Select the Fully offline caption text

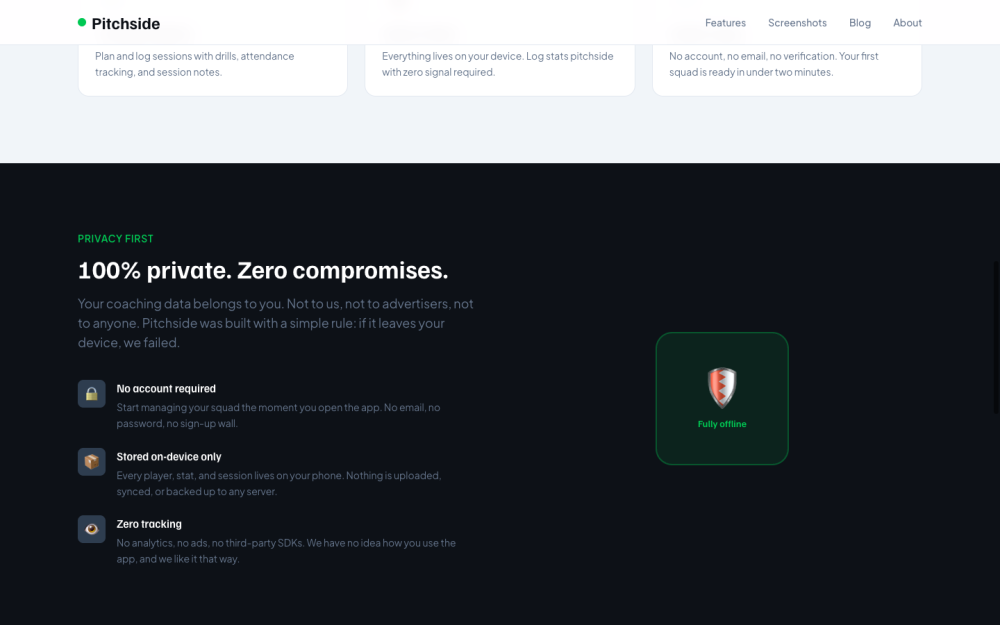coord(722,423)
